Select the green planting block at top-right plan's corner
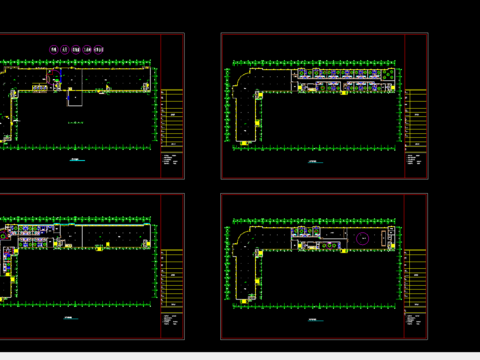This screenshot has height=360, width=480. 388,74
